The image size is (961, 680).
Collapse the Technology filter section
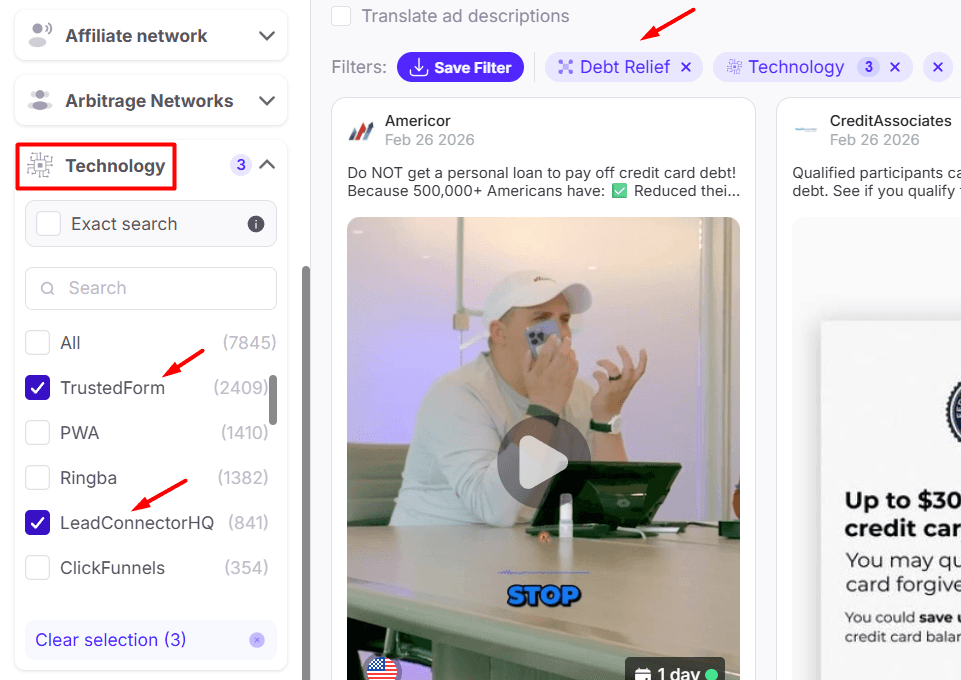[267, 164]
